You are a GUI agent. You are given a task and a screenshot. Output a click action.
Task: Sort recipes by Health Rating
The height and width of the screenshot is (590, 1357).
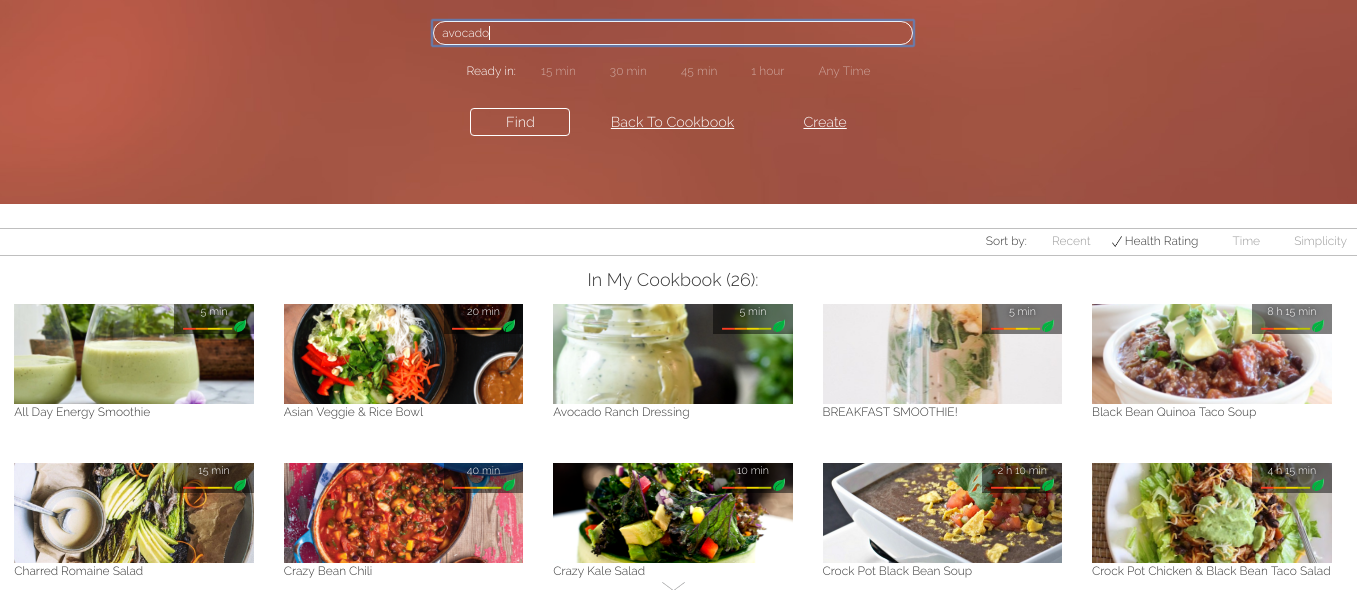[1155, 241]
